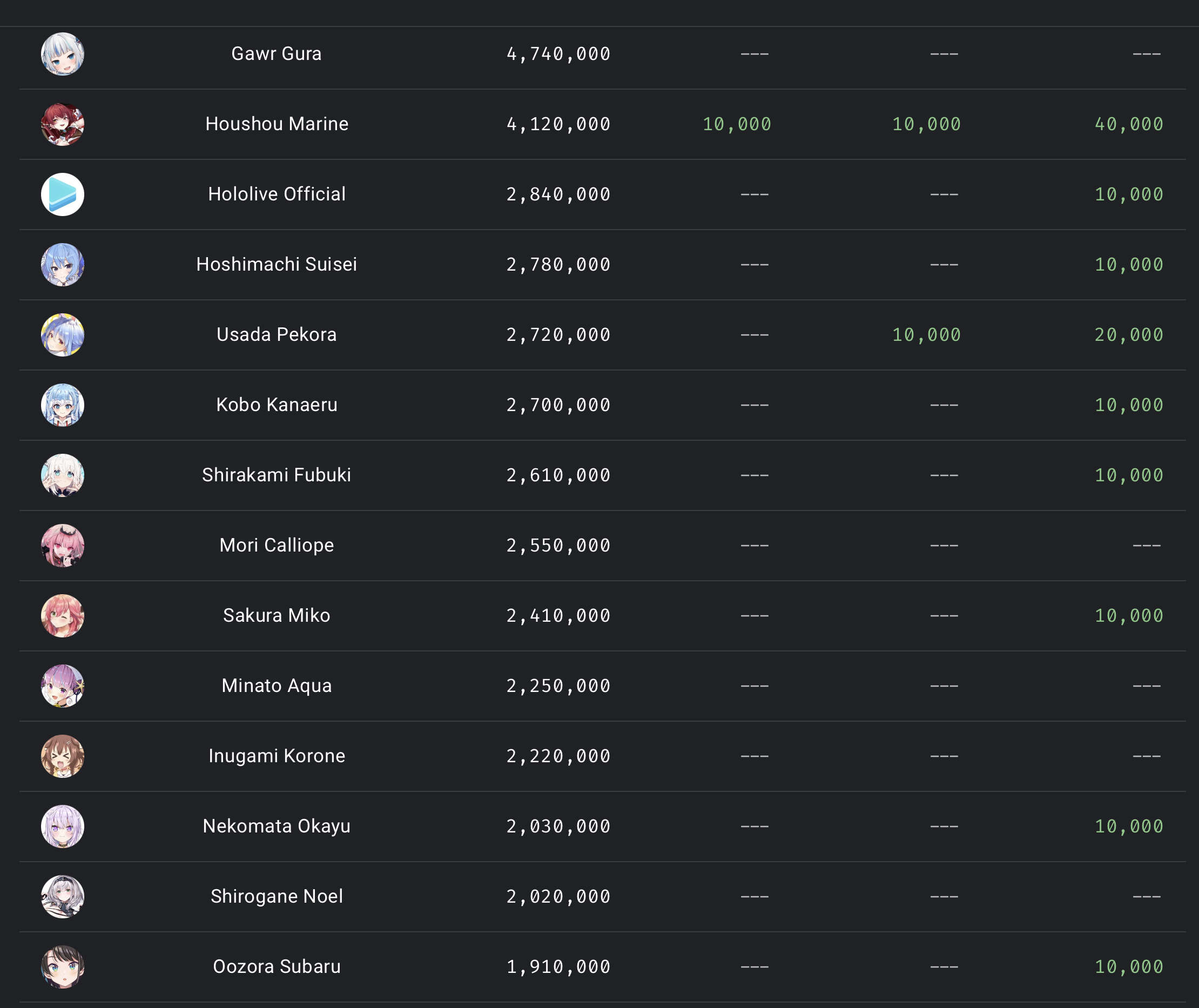The image size is (1199, 1008).
Task: Open the Hololive Official name link
Action: 277,194
